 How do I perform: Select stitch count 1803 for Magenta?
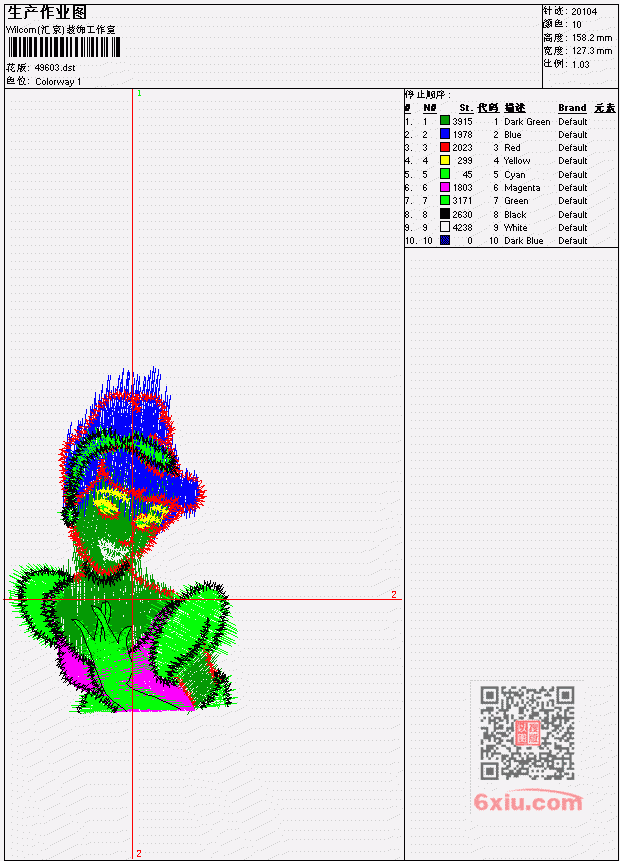tap(462, 188)
